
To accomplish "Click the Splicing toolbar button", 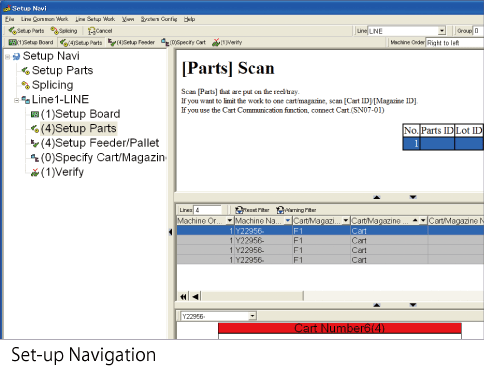I will [64, 31].
